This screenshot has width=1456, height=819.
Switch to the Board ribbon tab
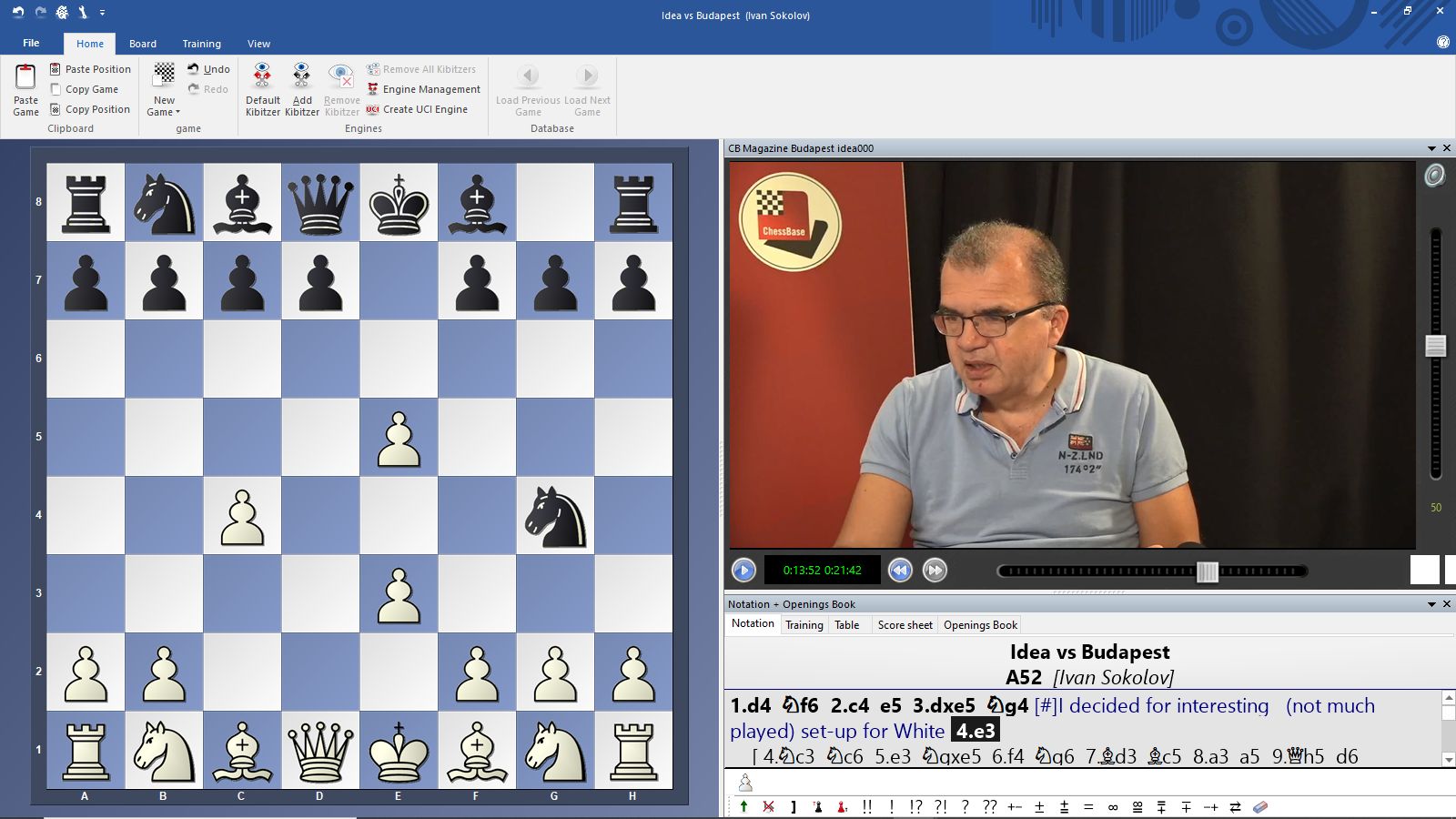click(143, 44)
